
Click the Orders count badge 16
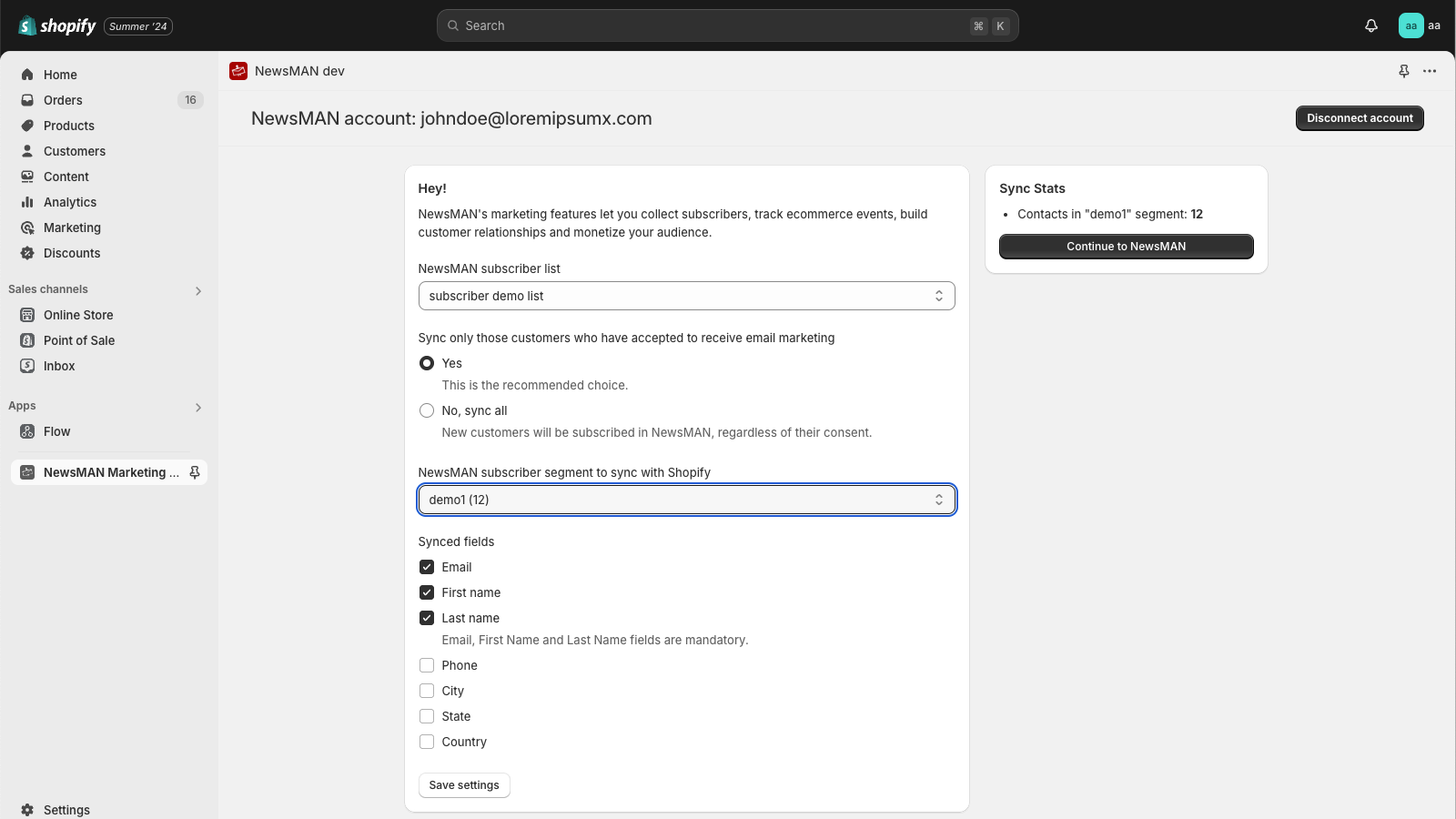[x=190, y=100]
